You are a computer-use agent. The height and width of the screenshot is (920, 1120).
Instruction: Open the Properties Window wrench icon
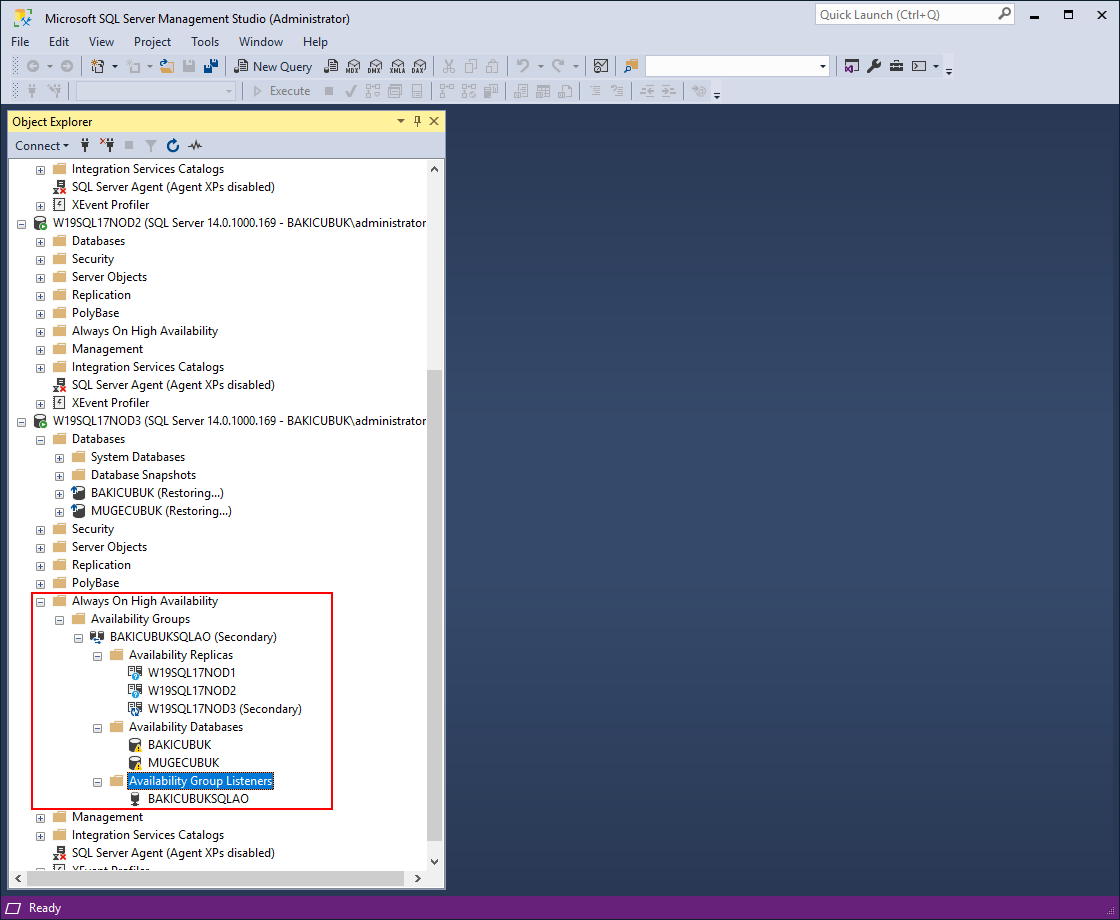click(x=874, y=66)
